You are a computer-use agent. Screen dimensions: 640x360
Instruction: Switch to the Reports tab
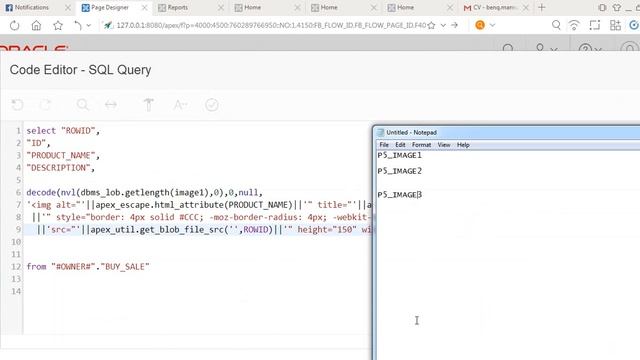[x=178, y=7]
